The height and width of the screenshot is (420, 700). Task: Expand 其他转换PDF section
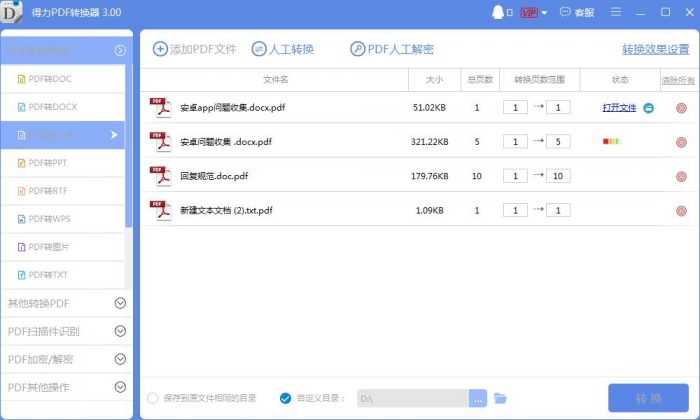point(120,304)
